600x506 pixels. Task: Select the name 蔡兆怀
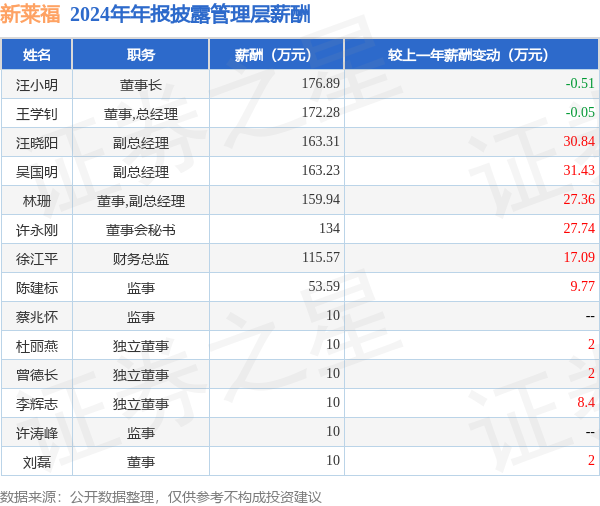37,317
